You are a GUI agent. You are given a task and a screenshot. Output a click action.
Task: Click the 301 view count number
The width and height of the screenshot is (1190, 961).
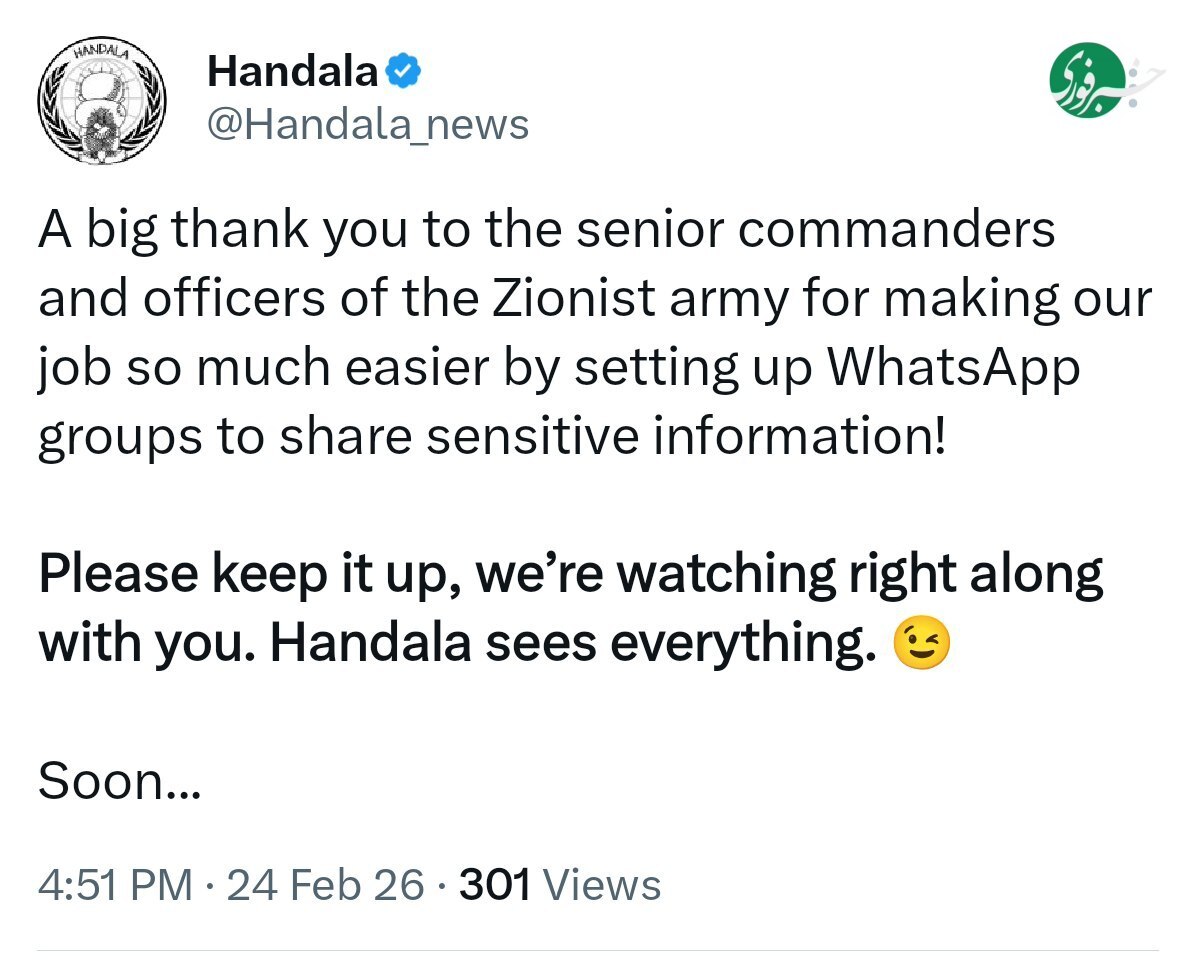coord(494,885)
